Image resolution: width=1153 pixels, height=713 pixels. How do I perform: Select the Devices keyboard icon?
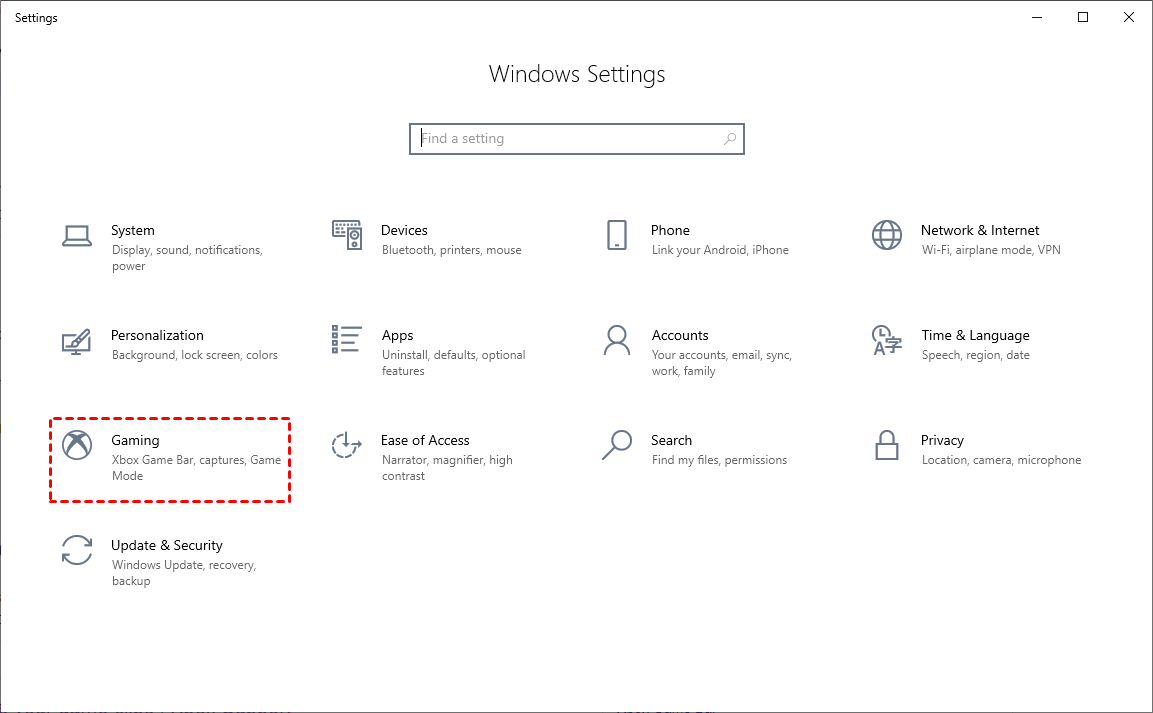pos(346,236)
